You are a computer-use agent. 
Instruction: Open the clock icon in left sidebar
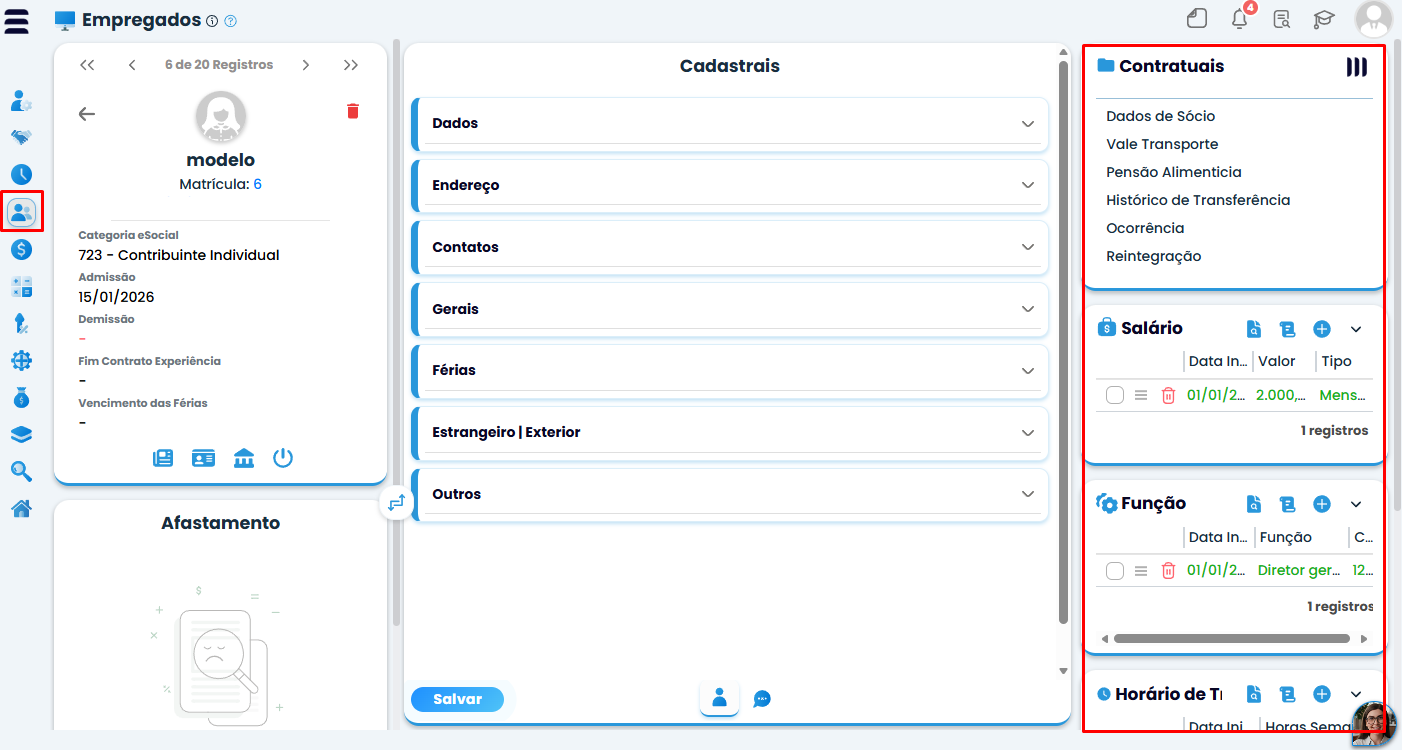tap(21, 174)
